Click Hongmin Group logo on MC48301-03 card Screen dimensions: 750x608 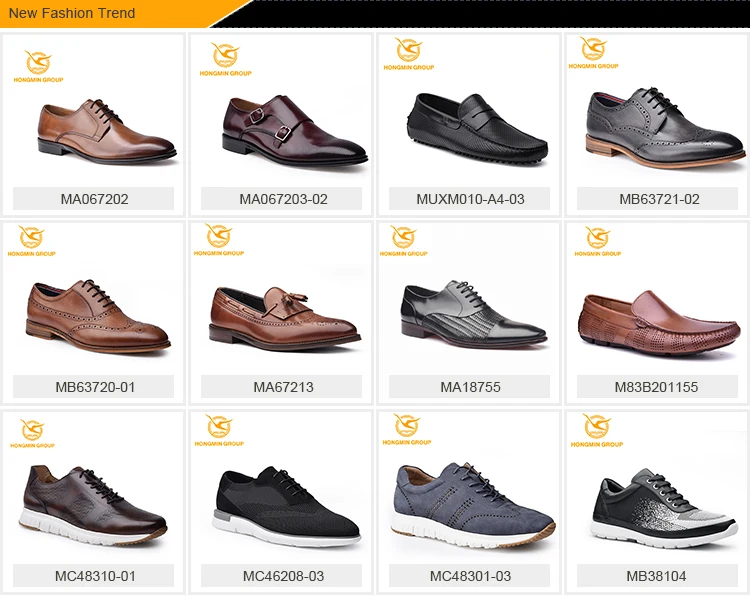point(407,429)
